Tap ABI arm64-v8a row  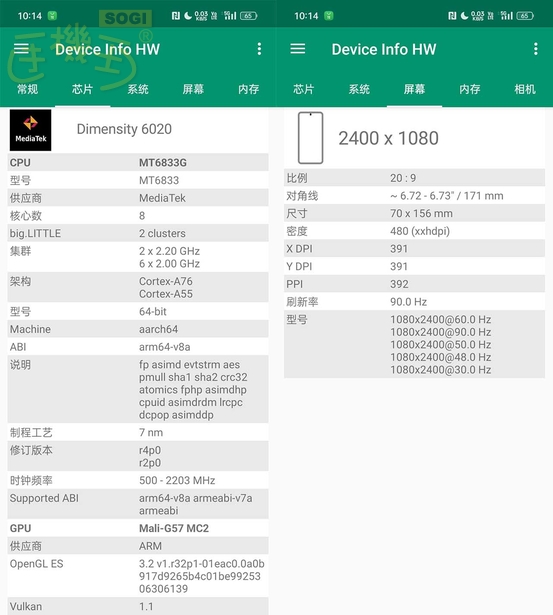[x=138, y=346]
